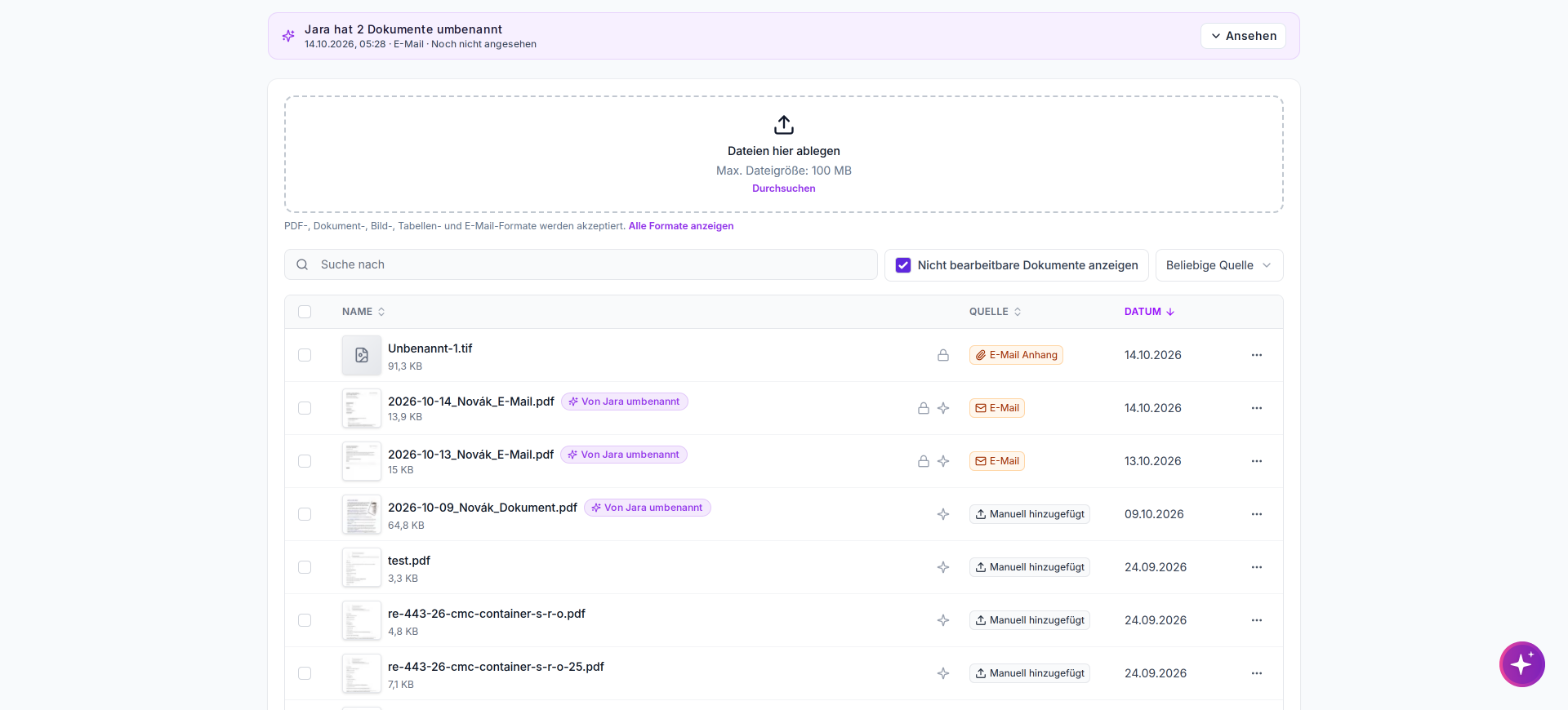Sort the table by QUELLE column
The width and height of the screenshot is (1568, 710).
pos(996,312)
